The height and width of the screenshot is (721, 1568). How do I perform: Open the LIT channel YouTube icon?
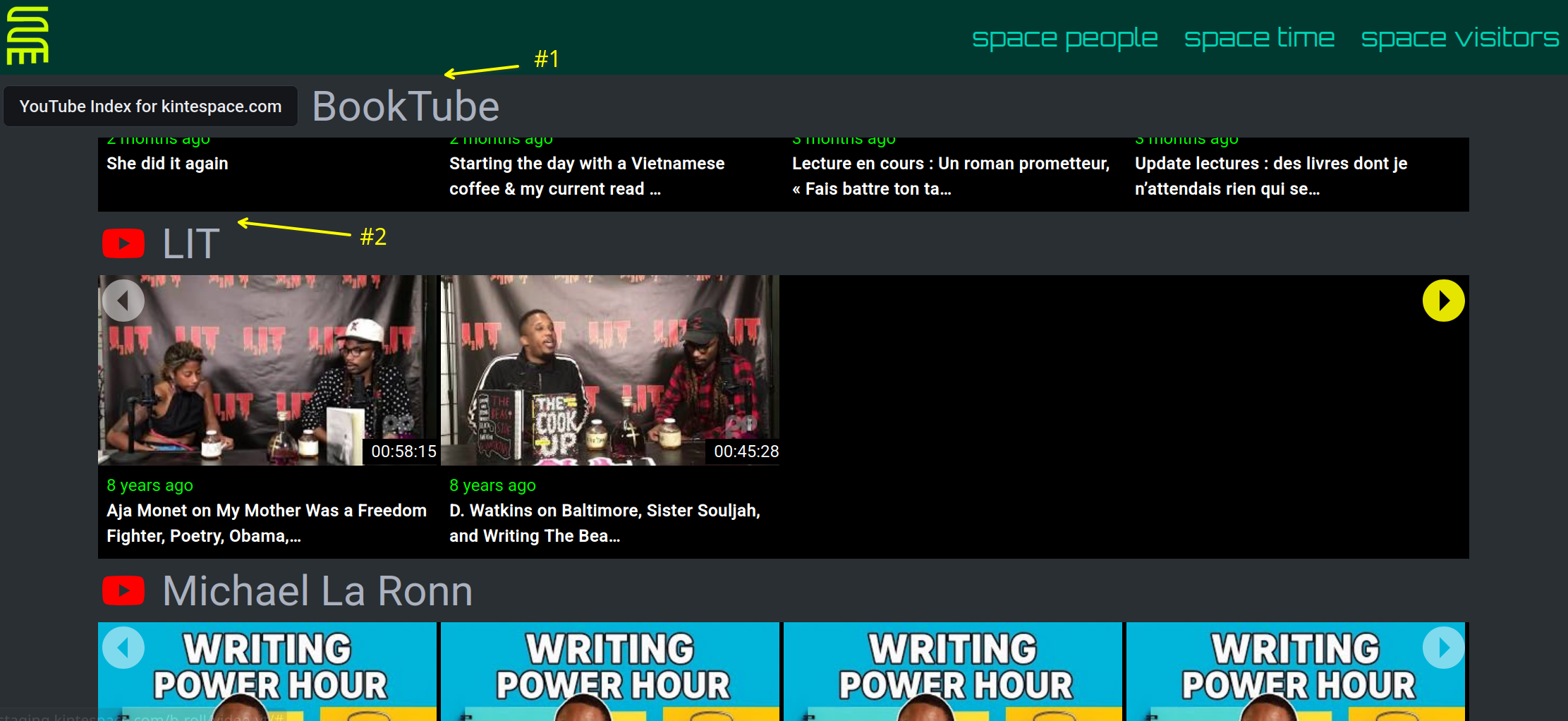123,243
